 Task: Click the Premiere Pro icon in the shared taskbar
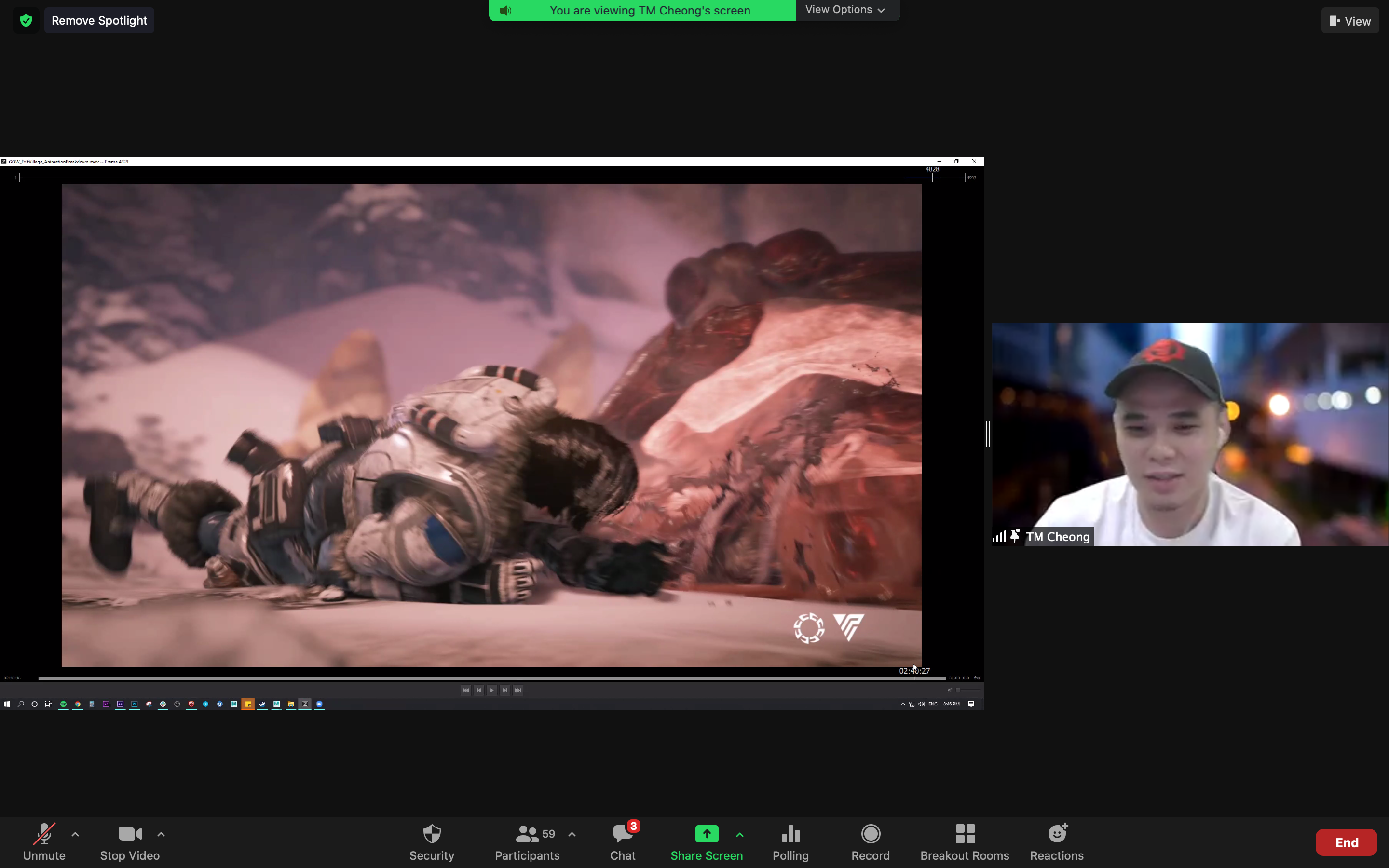(x=106, y=705)
